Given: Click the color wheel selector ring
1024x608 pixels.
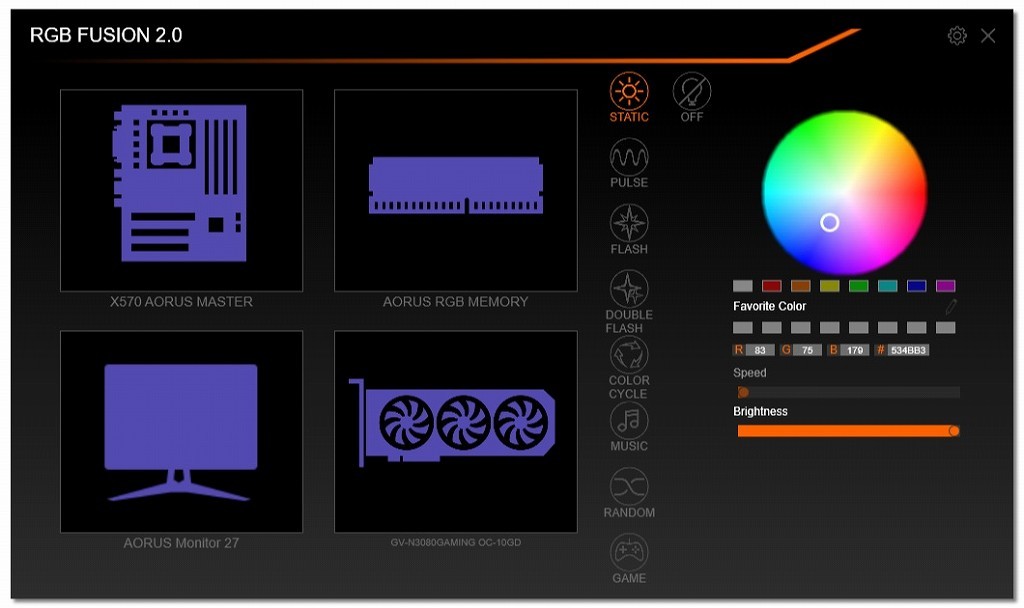Looking at the screenshot, I should pos(829,223).
